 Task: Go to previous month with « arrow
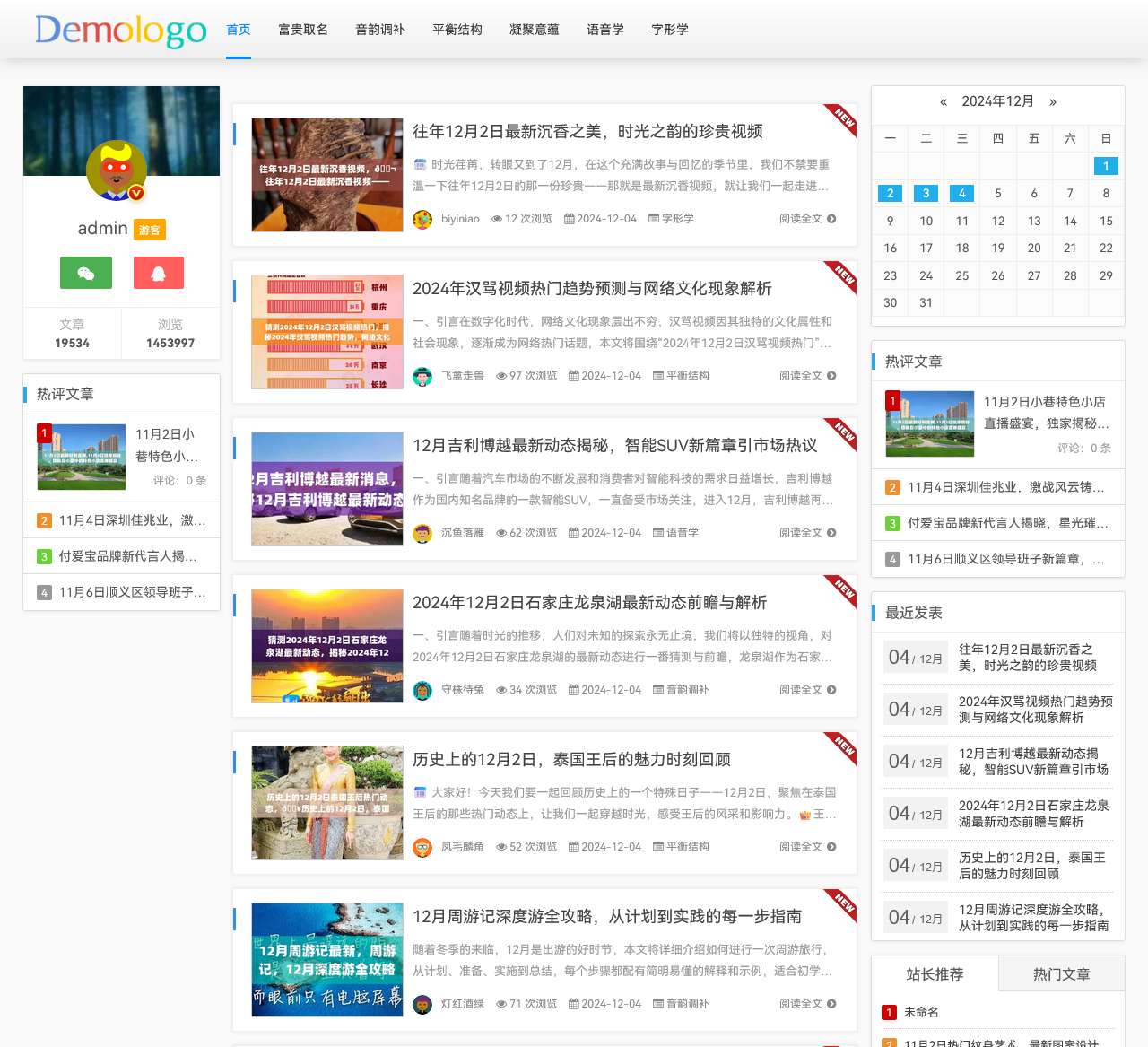[943, 101]
